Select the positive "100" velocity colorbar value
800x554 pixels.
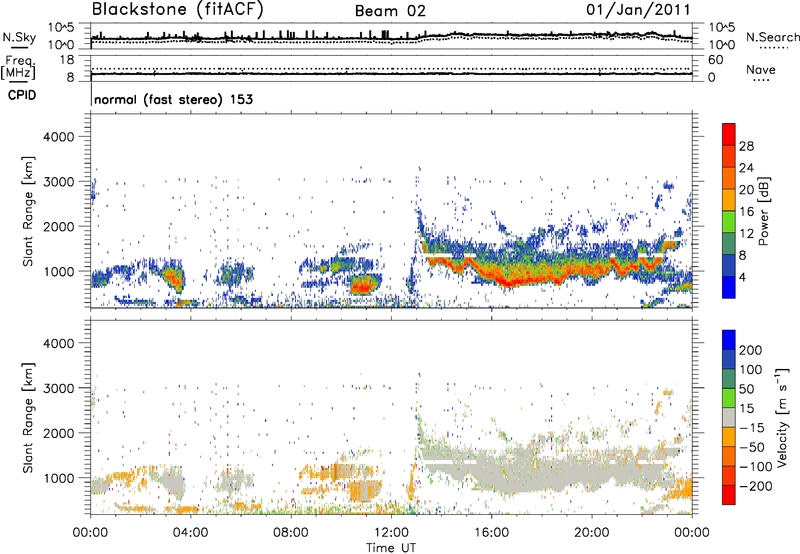(x=751, y=370)
